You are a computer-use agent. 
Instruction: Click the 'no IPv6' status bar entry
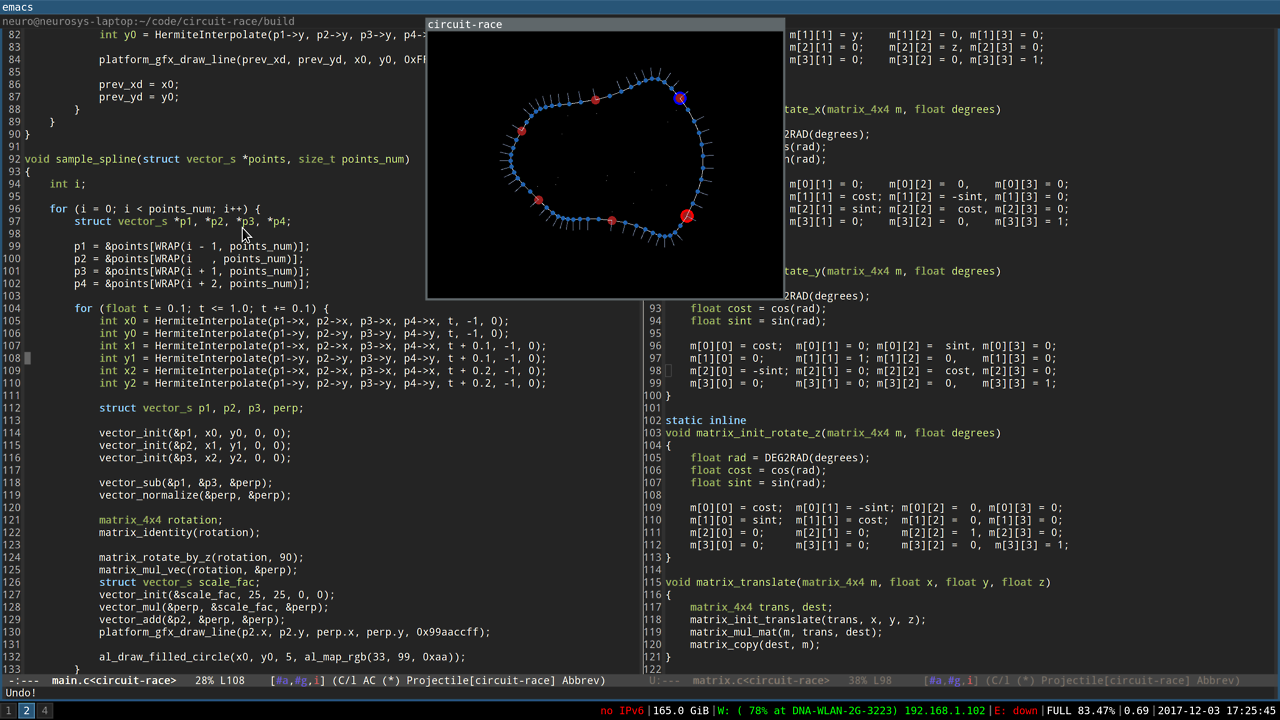point(622,711)
